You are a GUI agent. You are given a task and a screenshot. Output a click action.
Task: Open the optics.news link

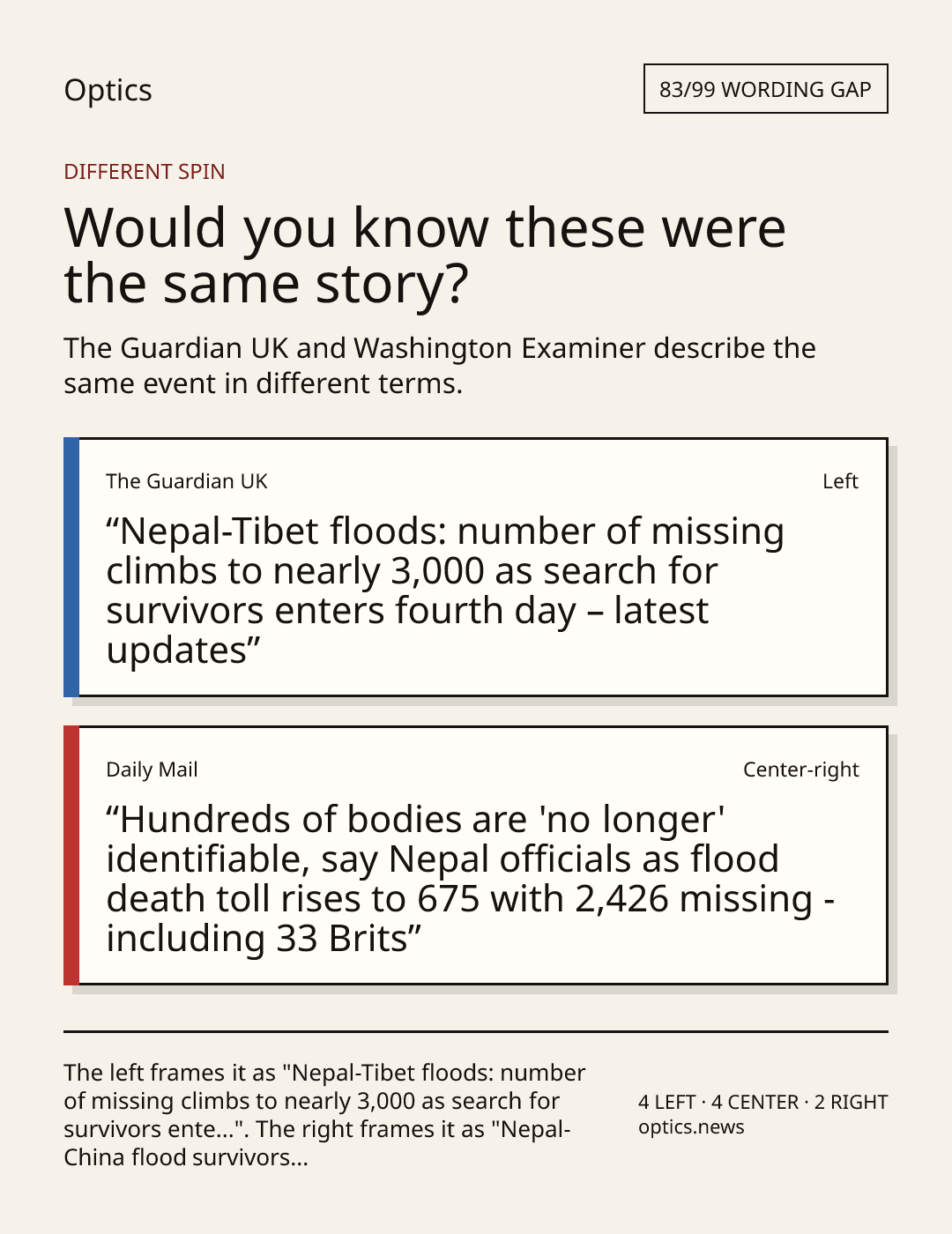pos(691,1127)
